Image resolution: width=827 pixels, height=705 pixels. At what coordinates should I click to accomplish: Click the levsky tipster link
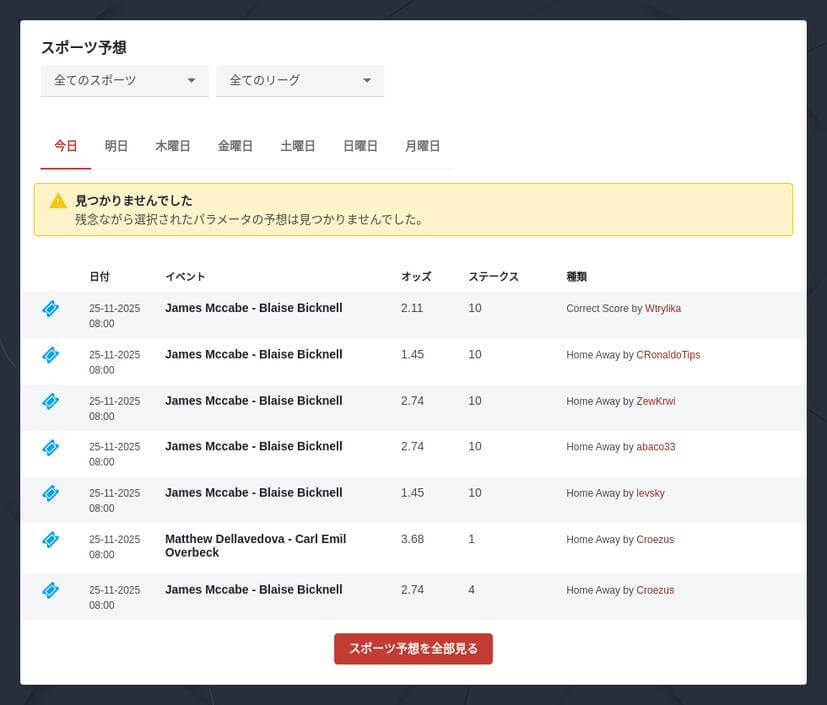[x=650, y=493]
